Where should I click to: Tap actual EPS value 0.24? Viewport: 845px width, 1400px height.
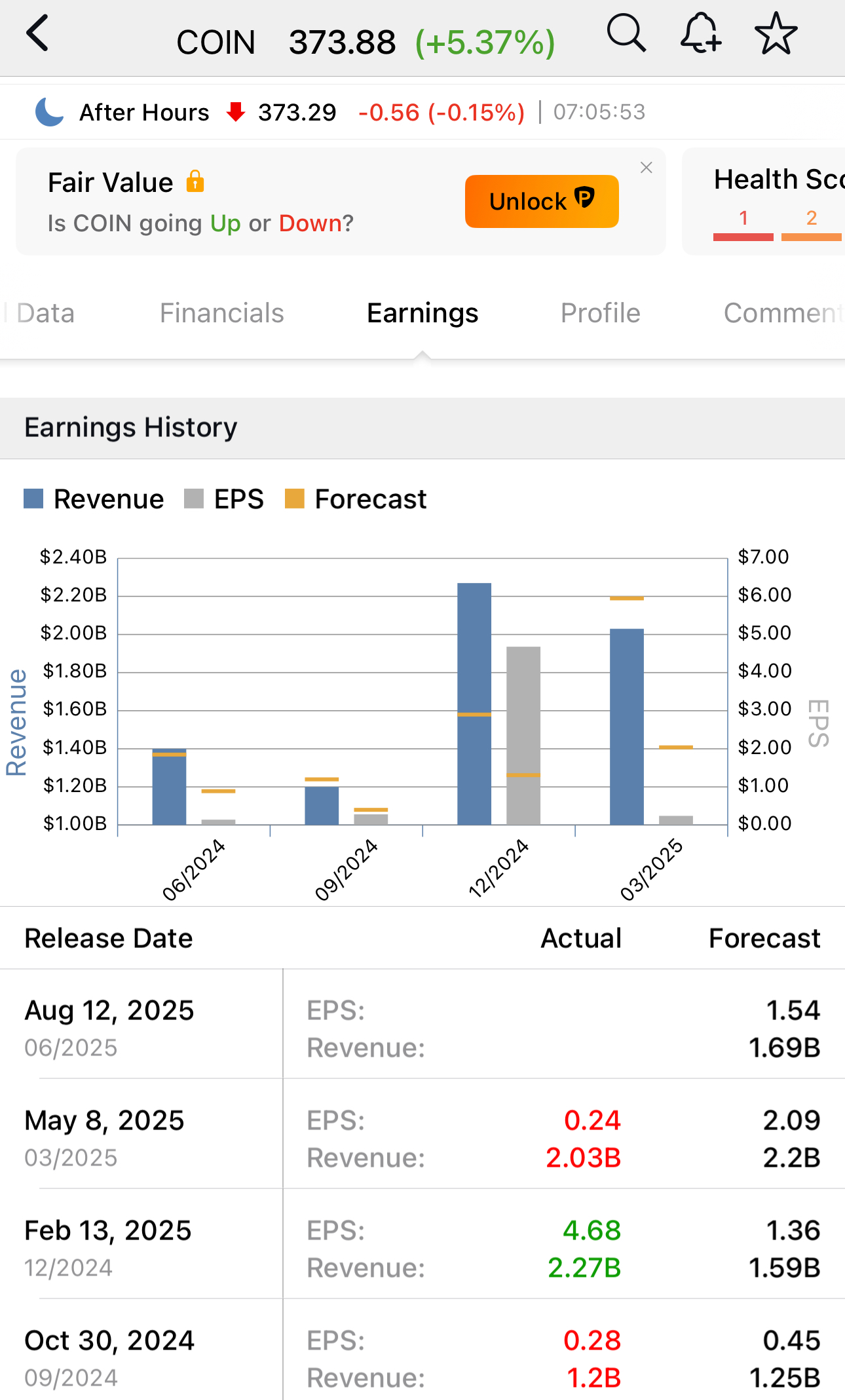[x=592, y=1120]
